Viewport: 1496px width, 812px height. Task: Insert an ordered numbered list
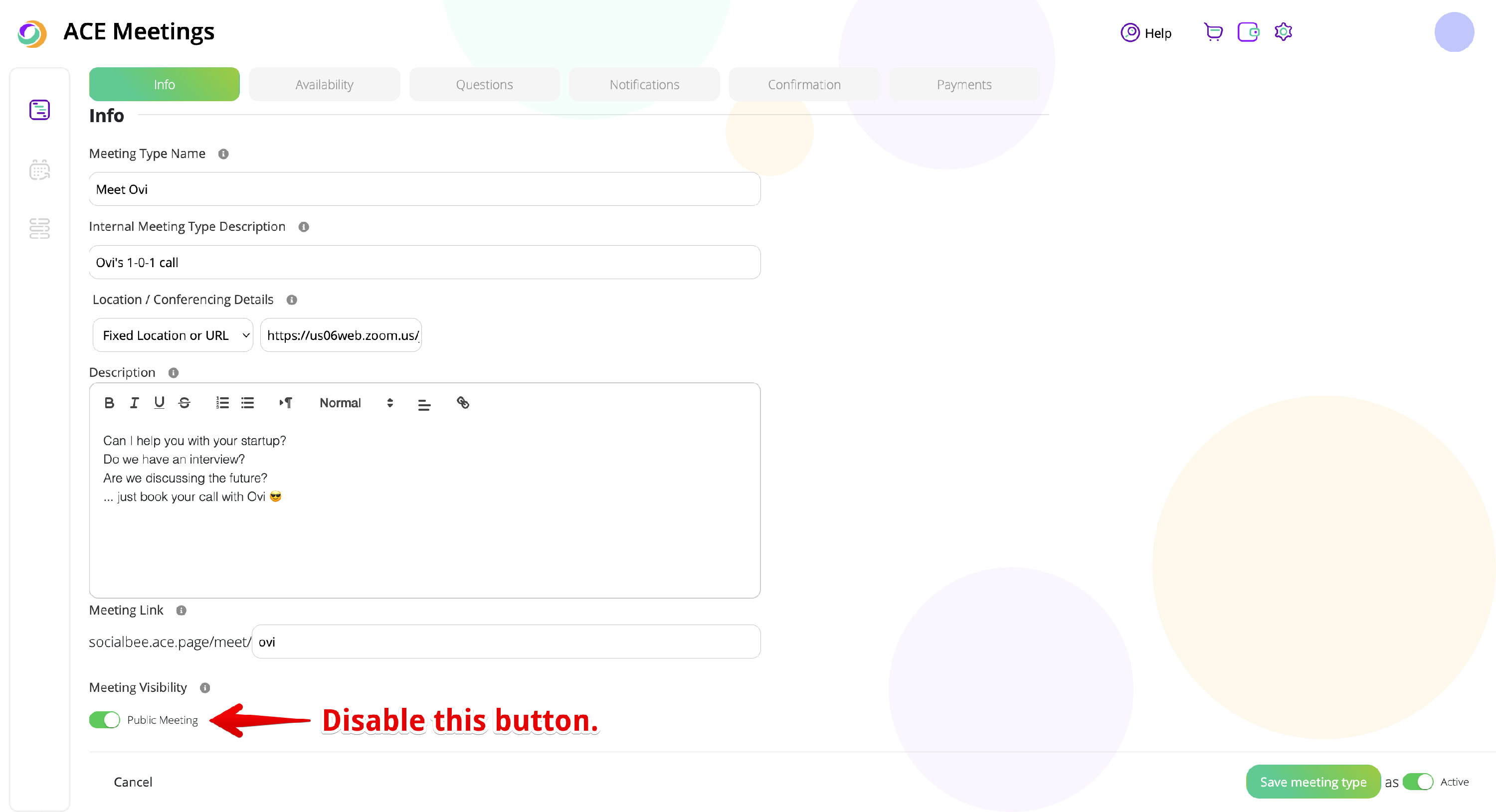tap(222, 403)
